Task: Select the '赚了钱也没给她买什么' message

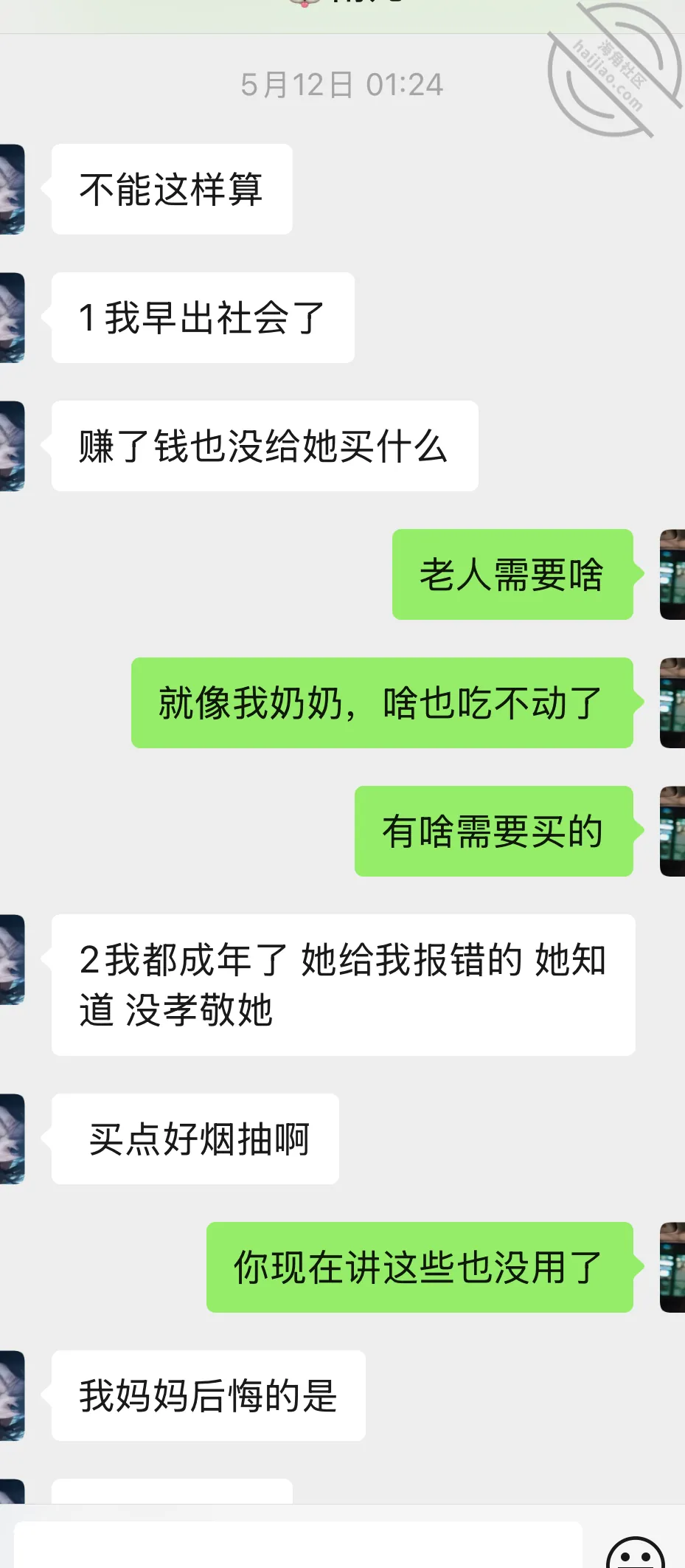Action: tap(265, 446)
